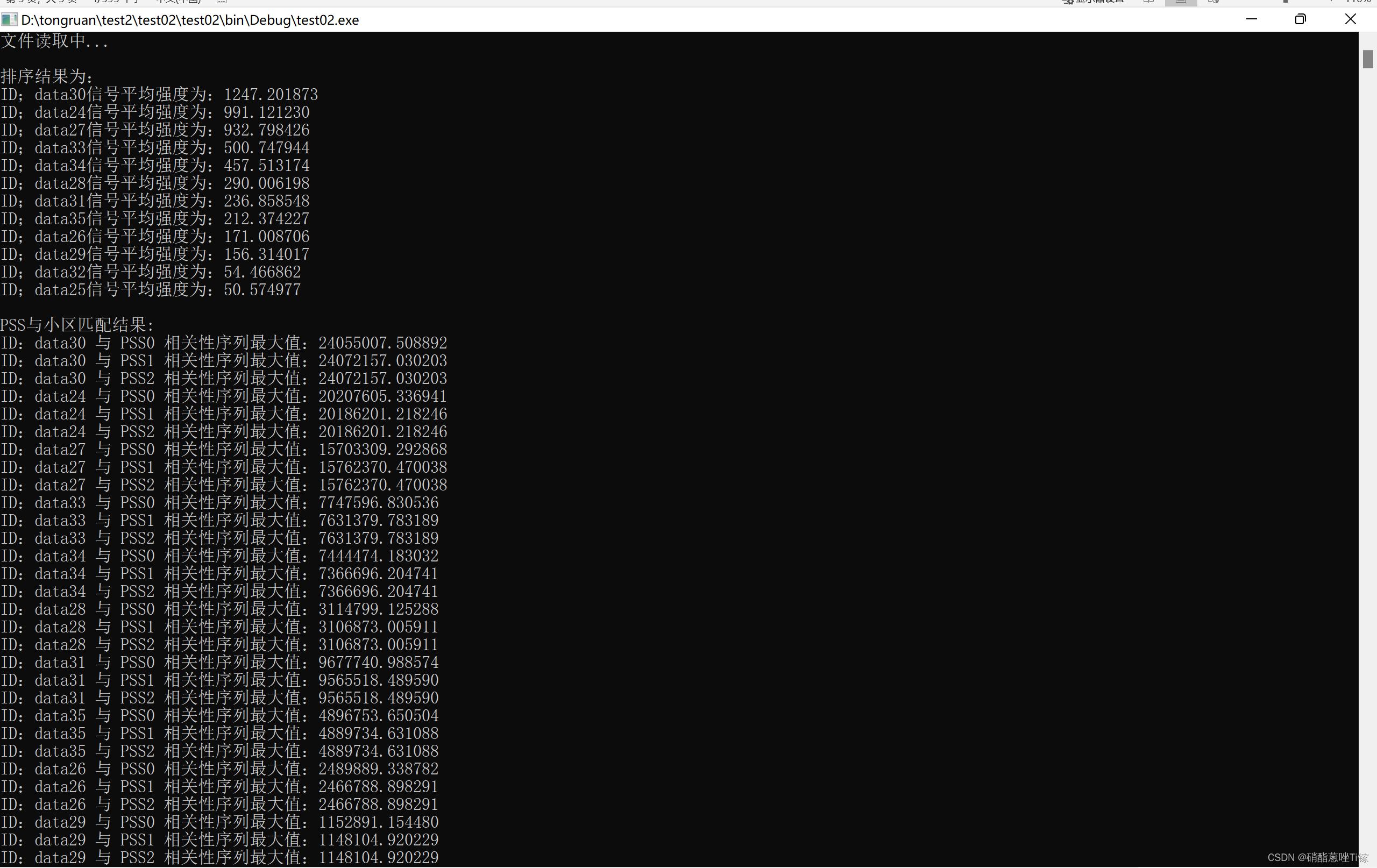Minimize the test02.exe console window
This screenshot has width=1377, height=868.
(x=1251, y=19)
